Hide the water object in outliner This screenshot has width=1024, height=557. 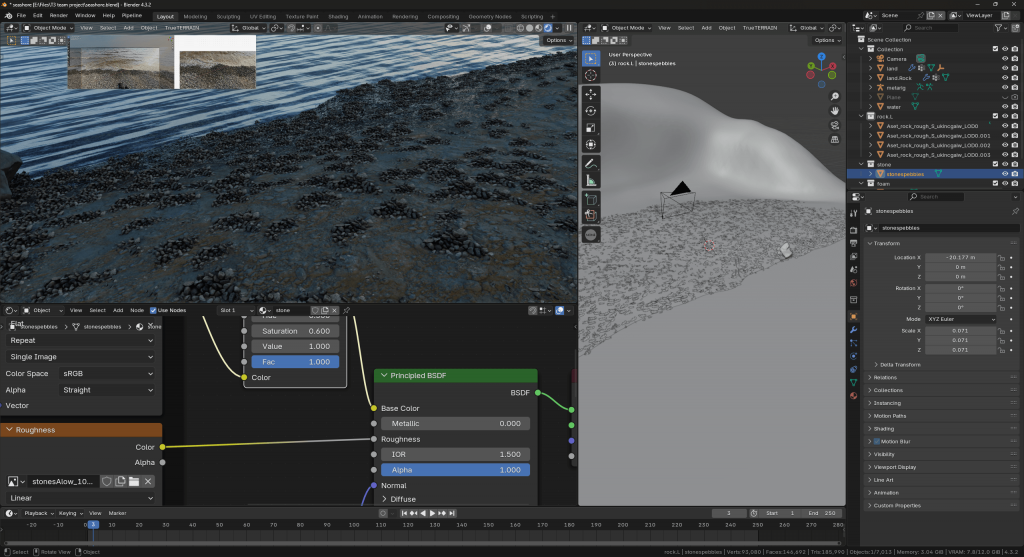(1004, 106)
